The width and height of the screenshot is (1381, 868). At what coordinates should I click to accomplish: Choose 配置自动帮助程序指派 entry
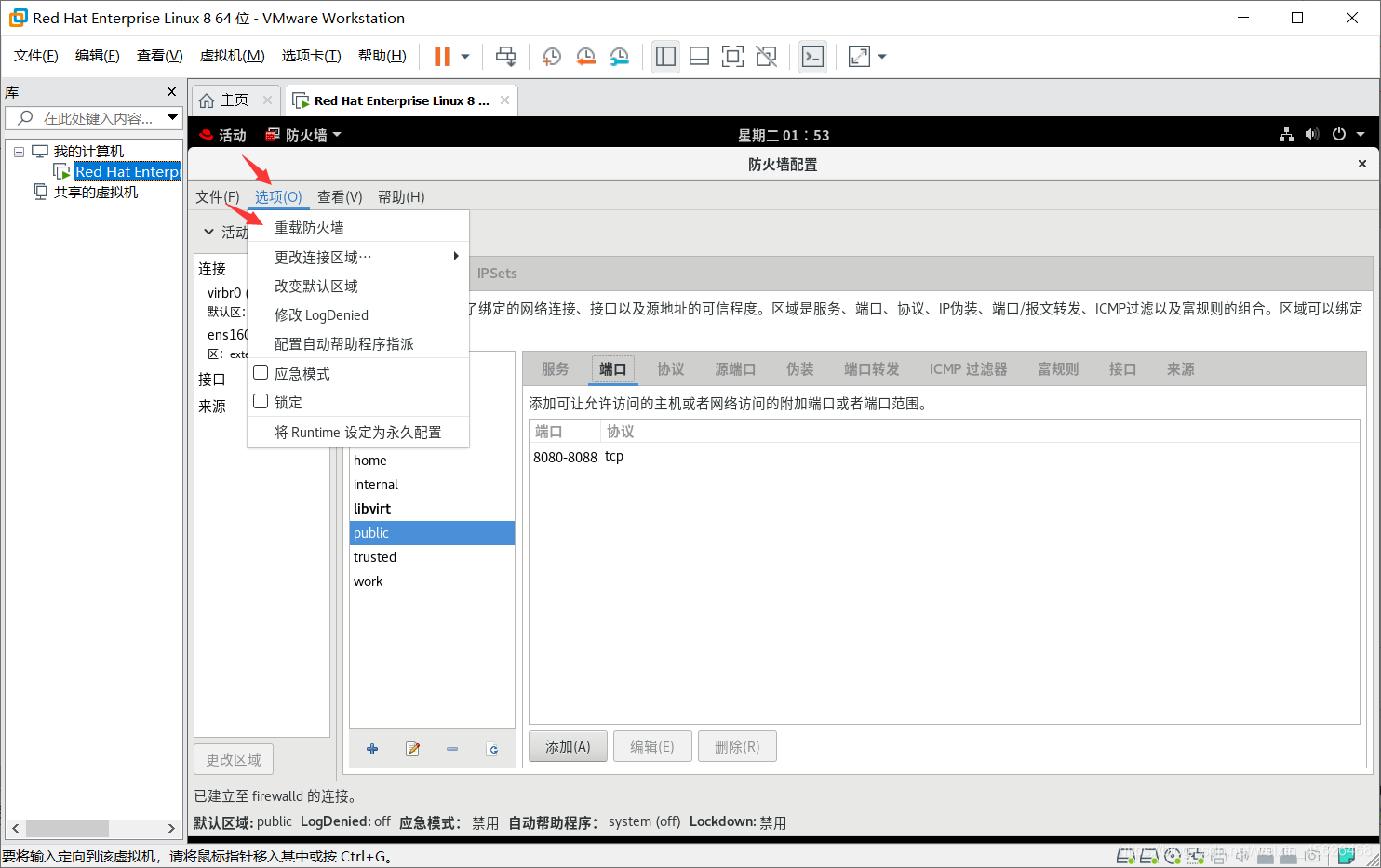(x=358, y=343)
